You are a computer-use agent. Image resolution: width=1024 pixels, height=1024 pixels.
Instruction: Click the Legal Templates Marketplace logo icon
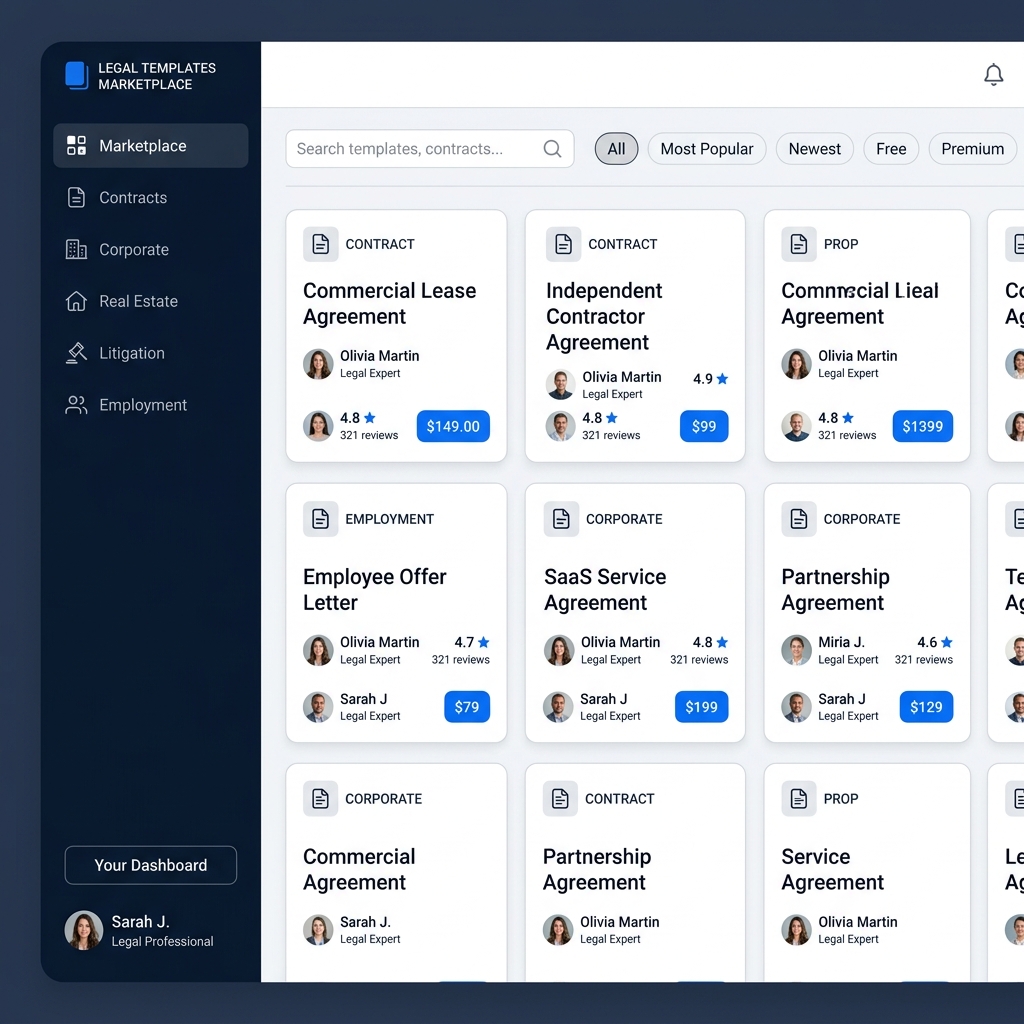76,75
